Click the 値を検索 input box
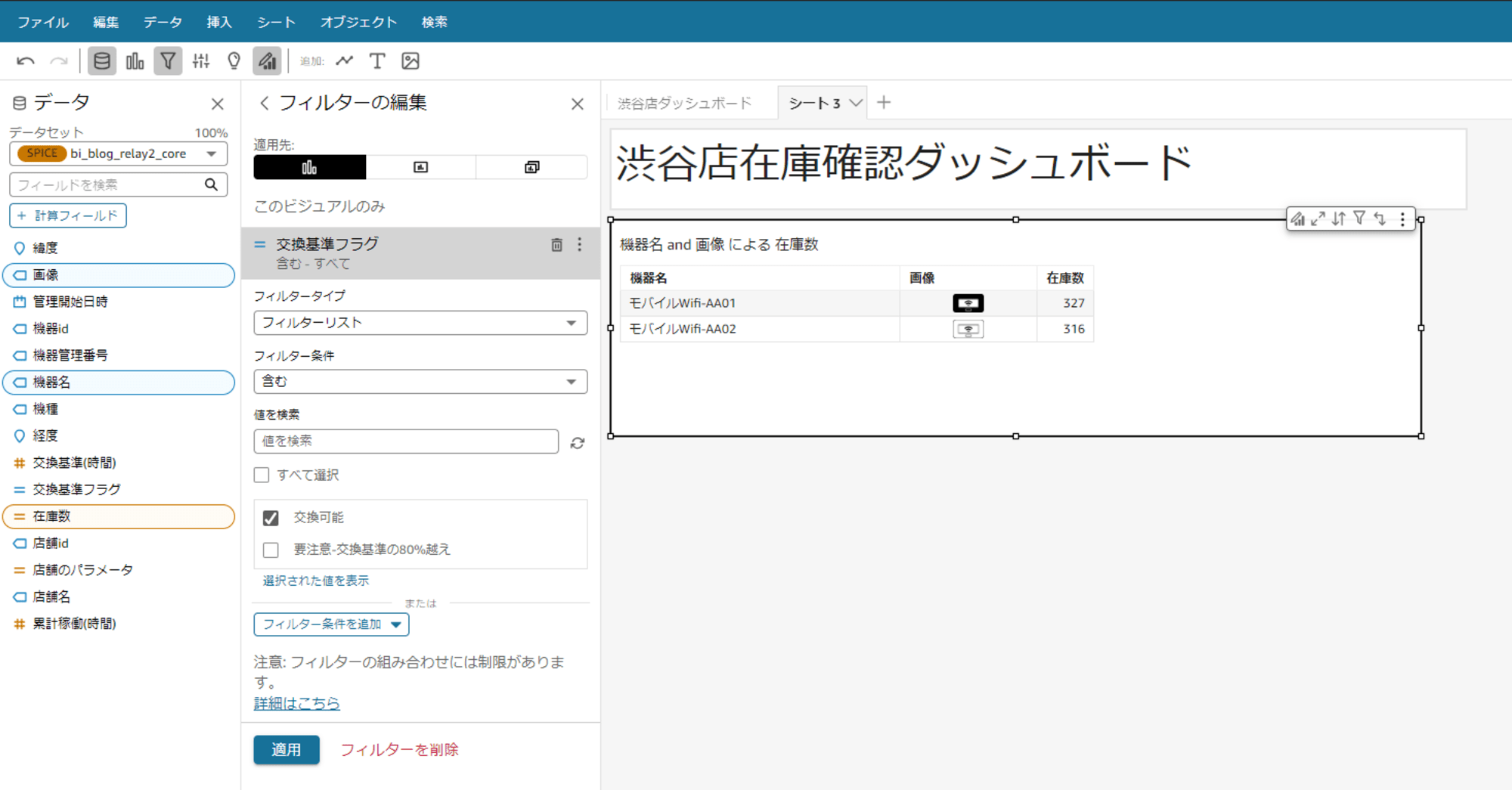 tap(406, 441)
